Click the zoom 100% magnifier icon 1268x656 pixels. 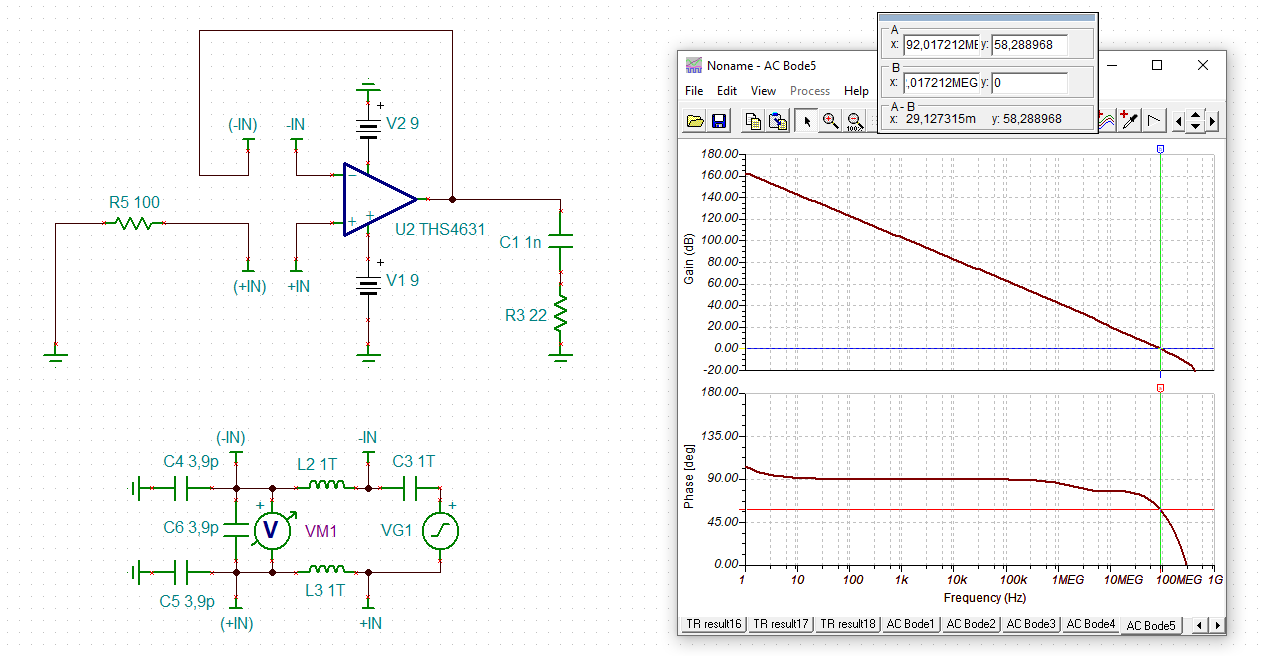pos(854,121)
